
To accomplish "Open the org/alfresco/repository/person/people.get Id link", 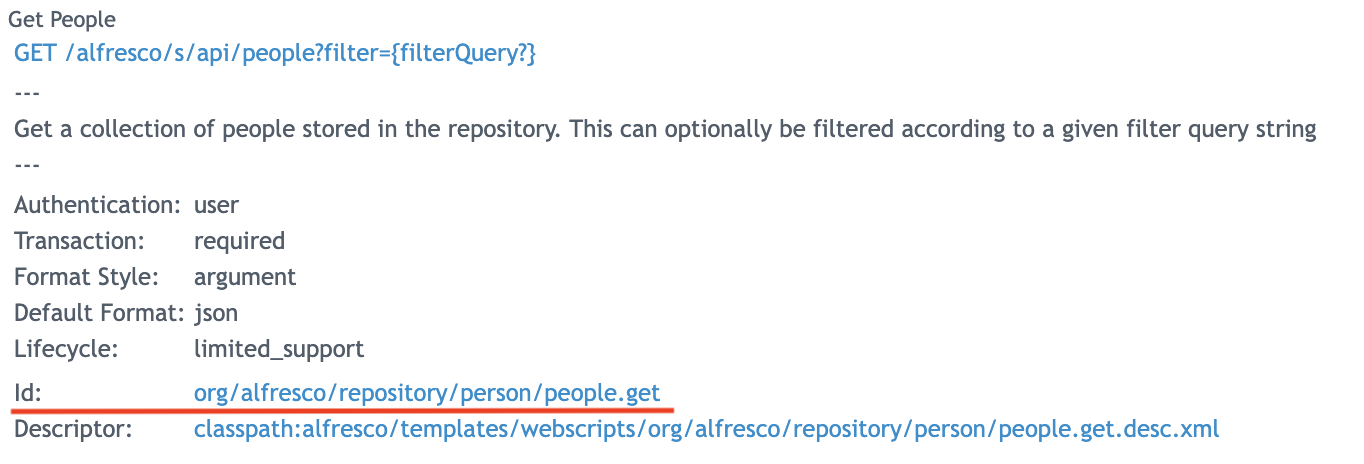I will point(427,393).
